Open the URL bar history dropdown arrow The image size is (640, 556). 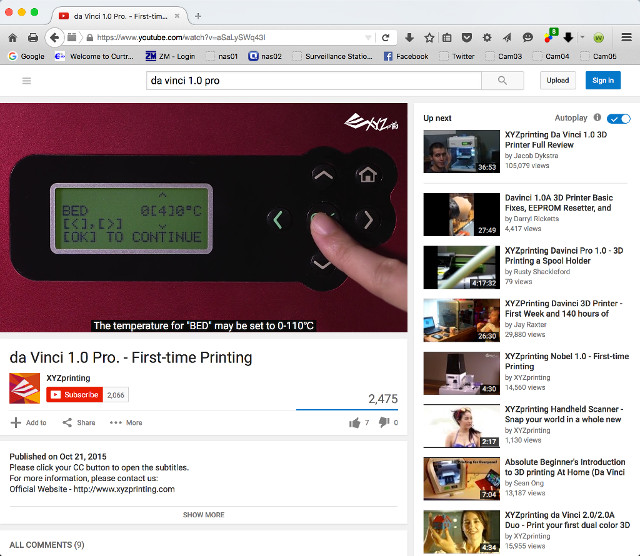pos(368,38)
